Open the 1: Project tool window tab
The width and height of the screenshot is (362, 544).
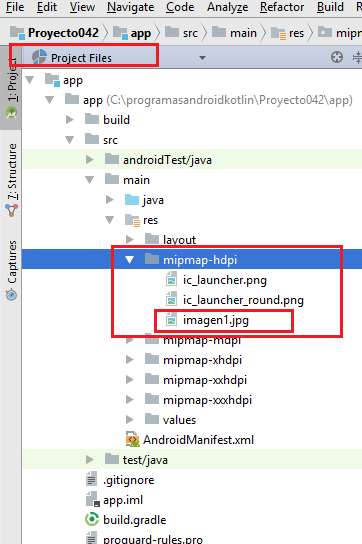(11, 88)
